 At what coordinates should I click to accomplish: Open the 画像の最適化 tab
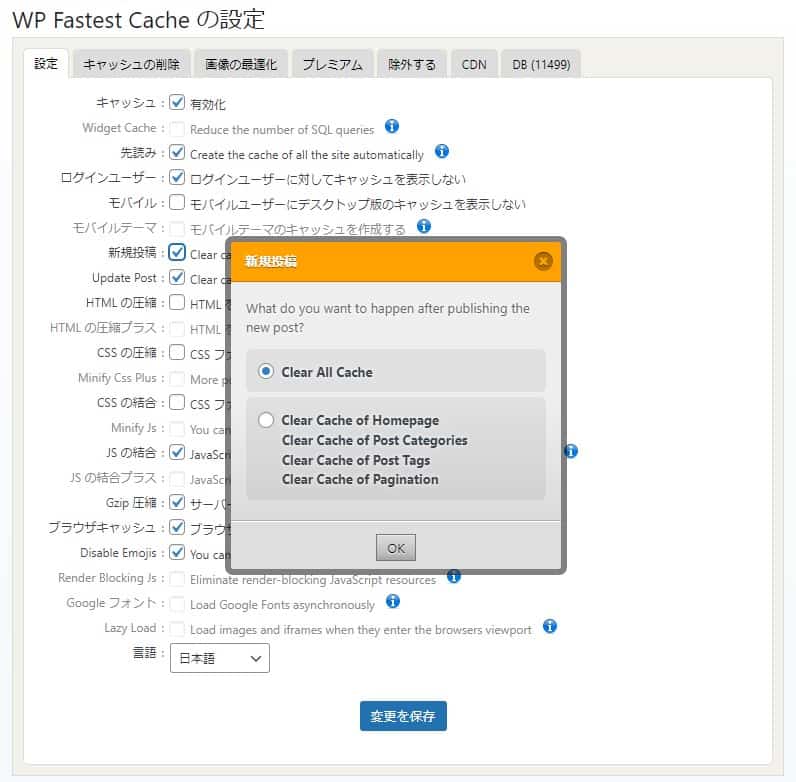tap(241, 64)
